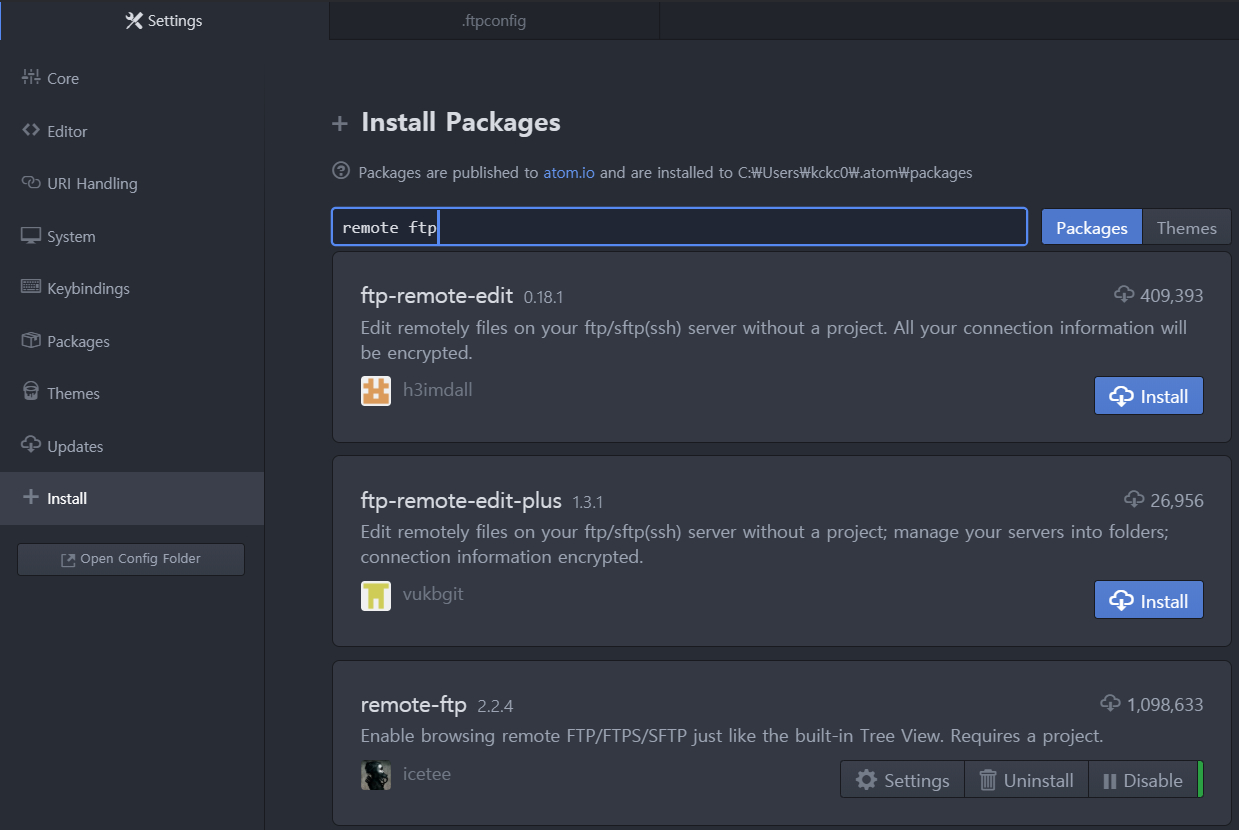Screen dimensions: 1239x830
Task: Open the icetee author name link
Action: [x=427, y=774]
